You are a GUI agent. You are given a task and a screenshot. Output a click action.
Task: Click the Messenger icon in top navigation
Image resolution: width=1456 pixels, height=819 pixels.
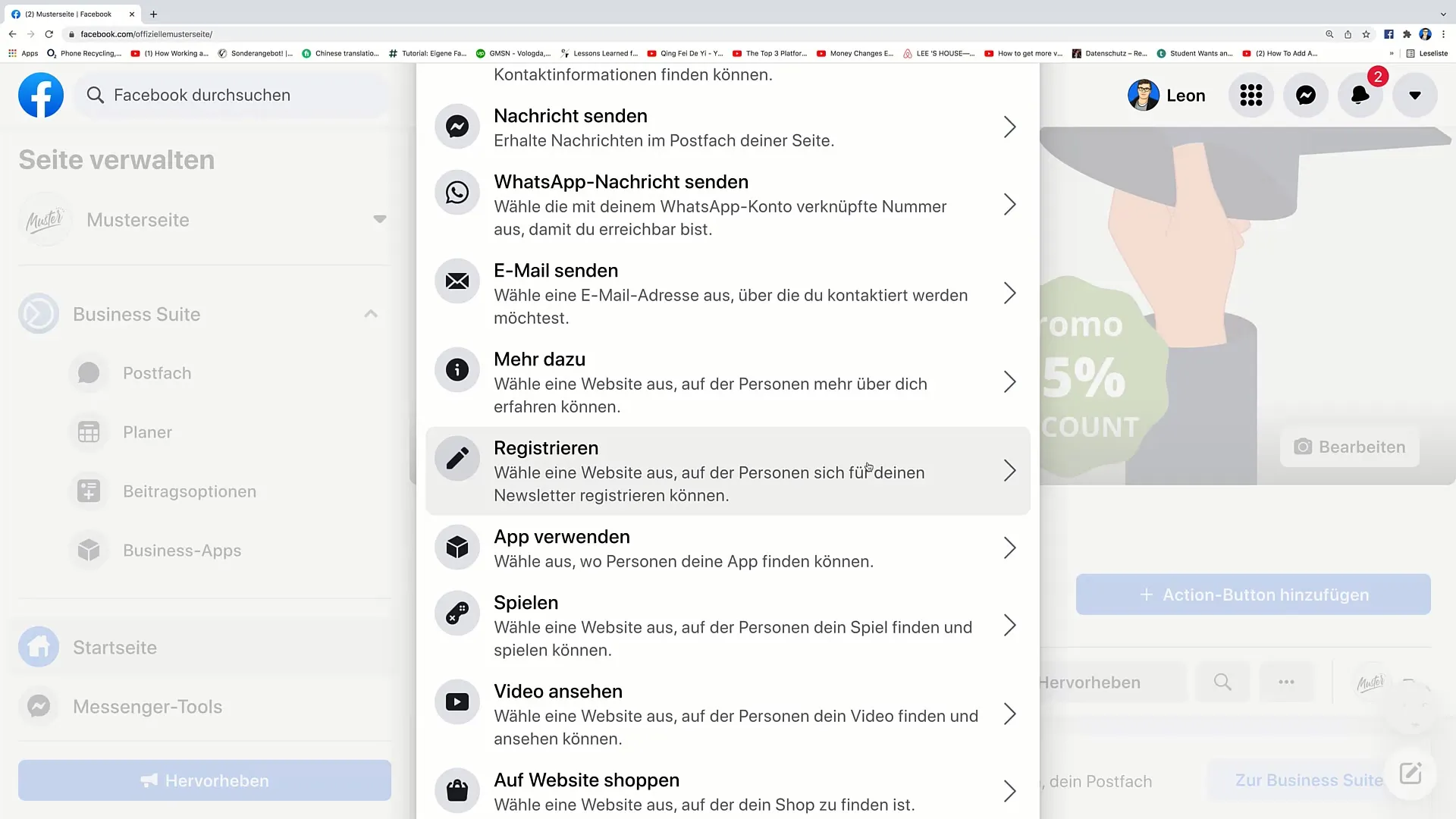[x=1307, y=95]
